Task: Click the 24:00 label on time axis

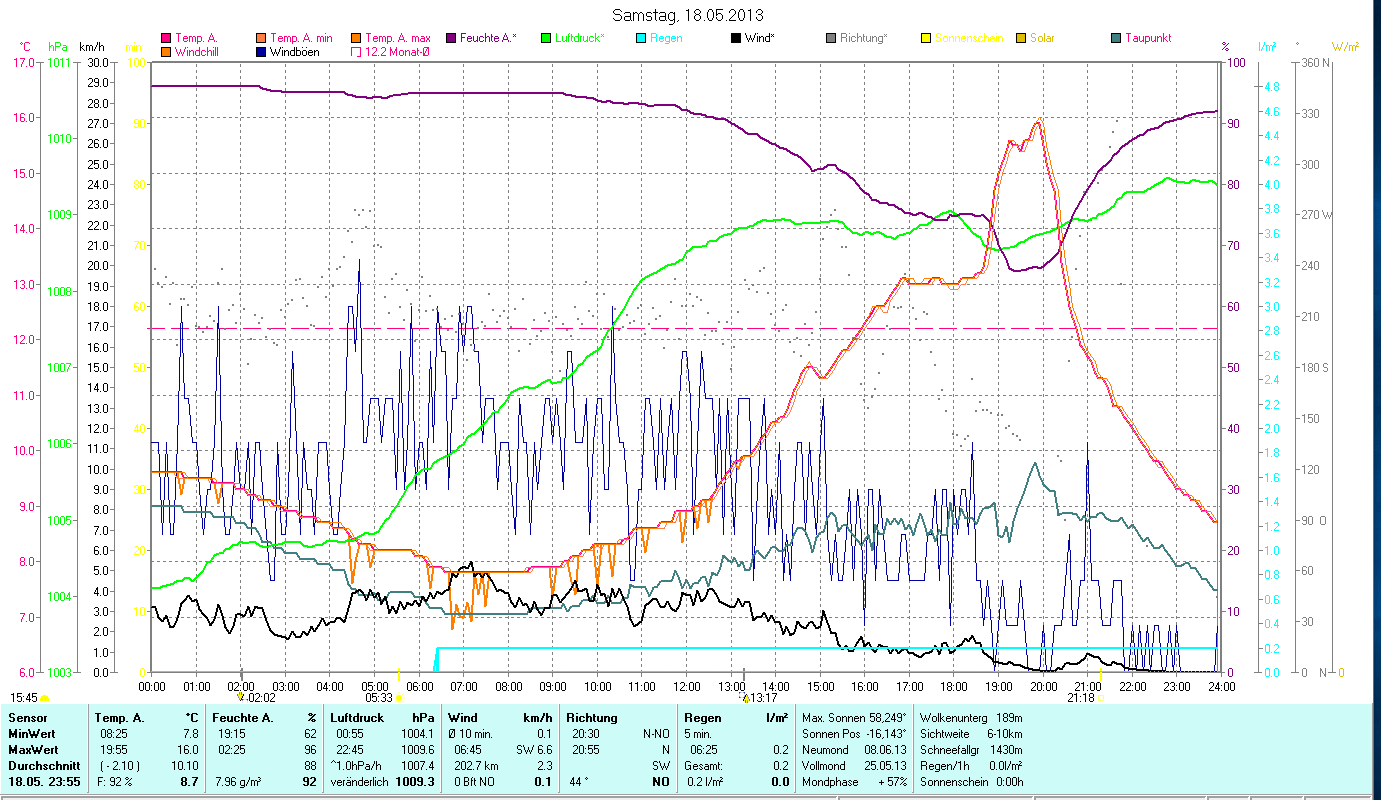Action: point(1222,686)
